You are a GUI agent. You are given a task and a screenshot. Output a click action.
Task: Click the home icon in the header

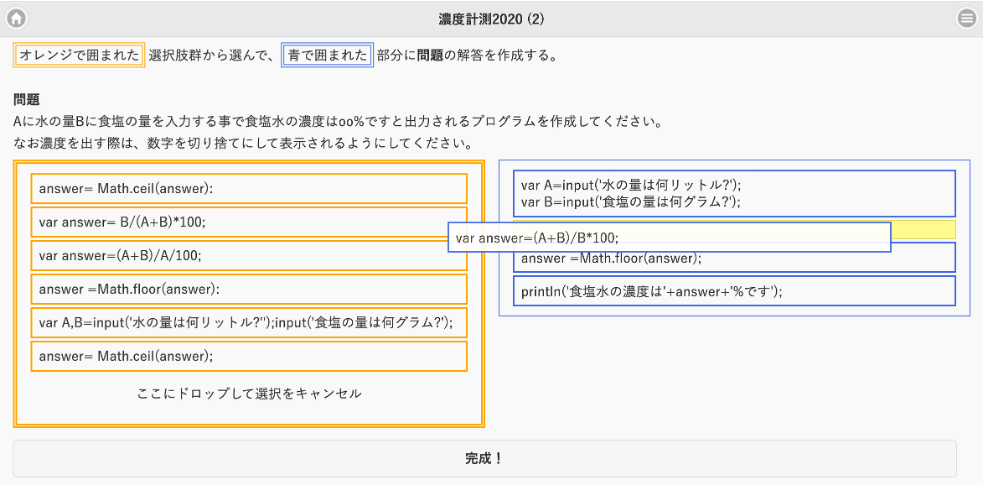click(x=16, y=18)
